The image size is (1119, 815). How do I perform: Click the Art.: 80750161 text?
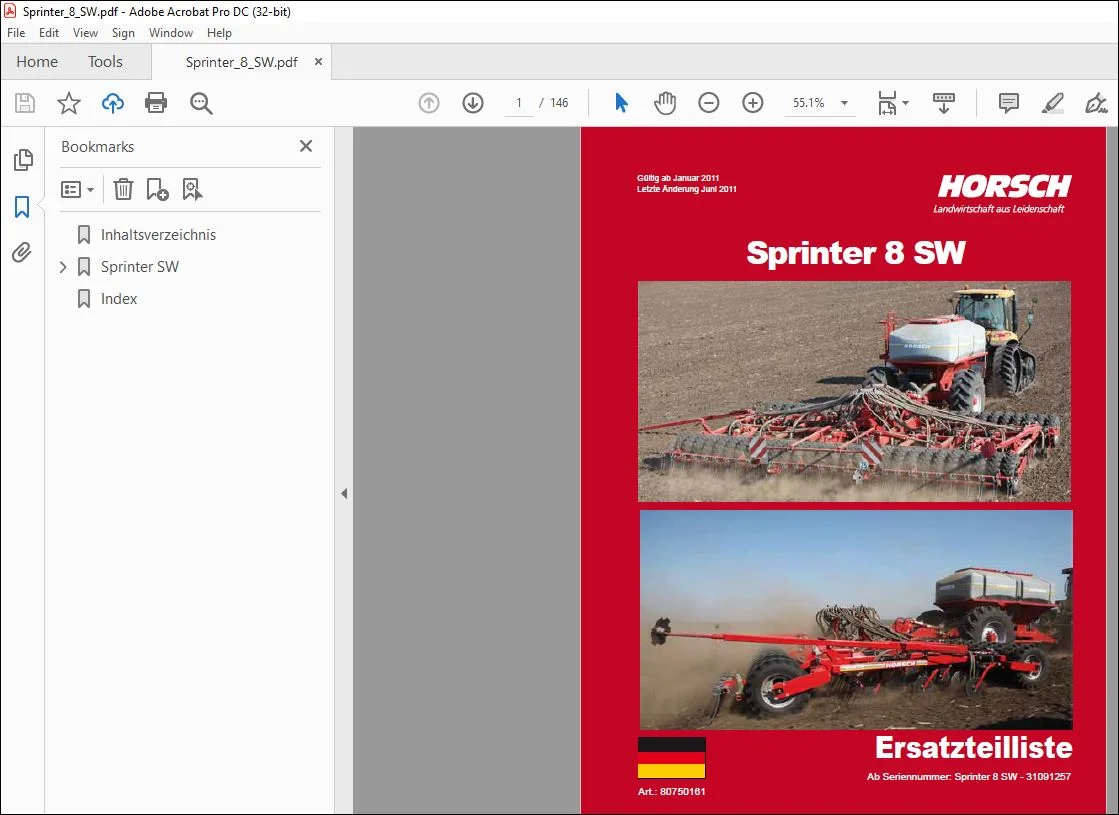pyautogui.click(x=672, y=791)
